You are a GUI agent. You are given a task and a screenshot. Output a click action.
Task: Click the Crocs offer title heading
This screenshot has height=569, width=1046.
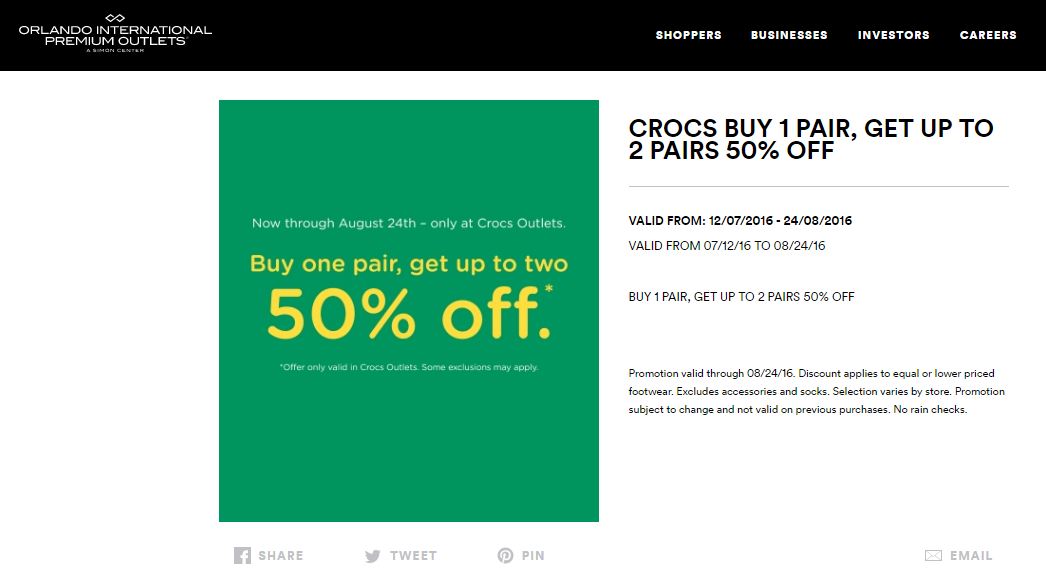point(811,140)
